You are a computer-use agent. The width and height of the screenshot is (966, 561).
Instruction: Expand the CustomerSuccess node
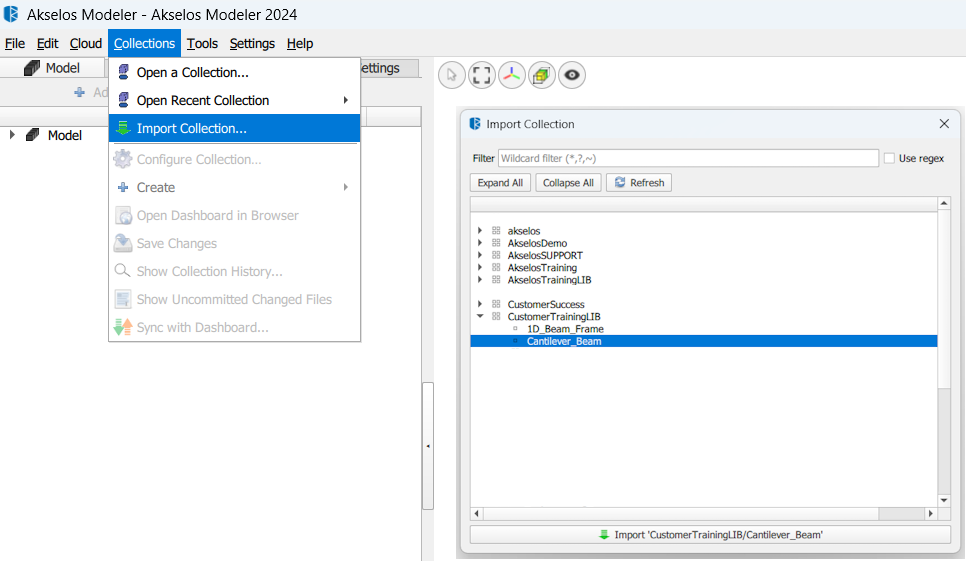point(480,304)
